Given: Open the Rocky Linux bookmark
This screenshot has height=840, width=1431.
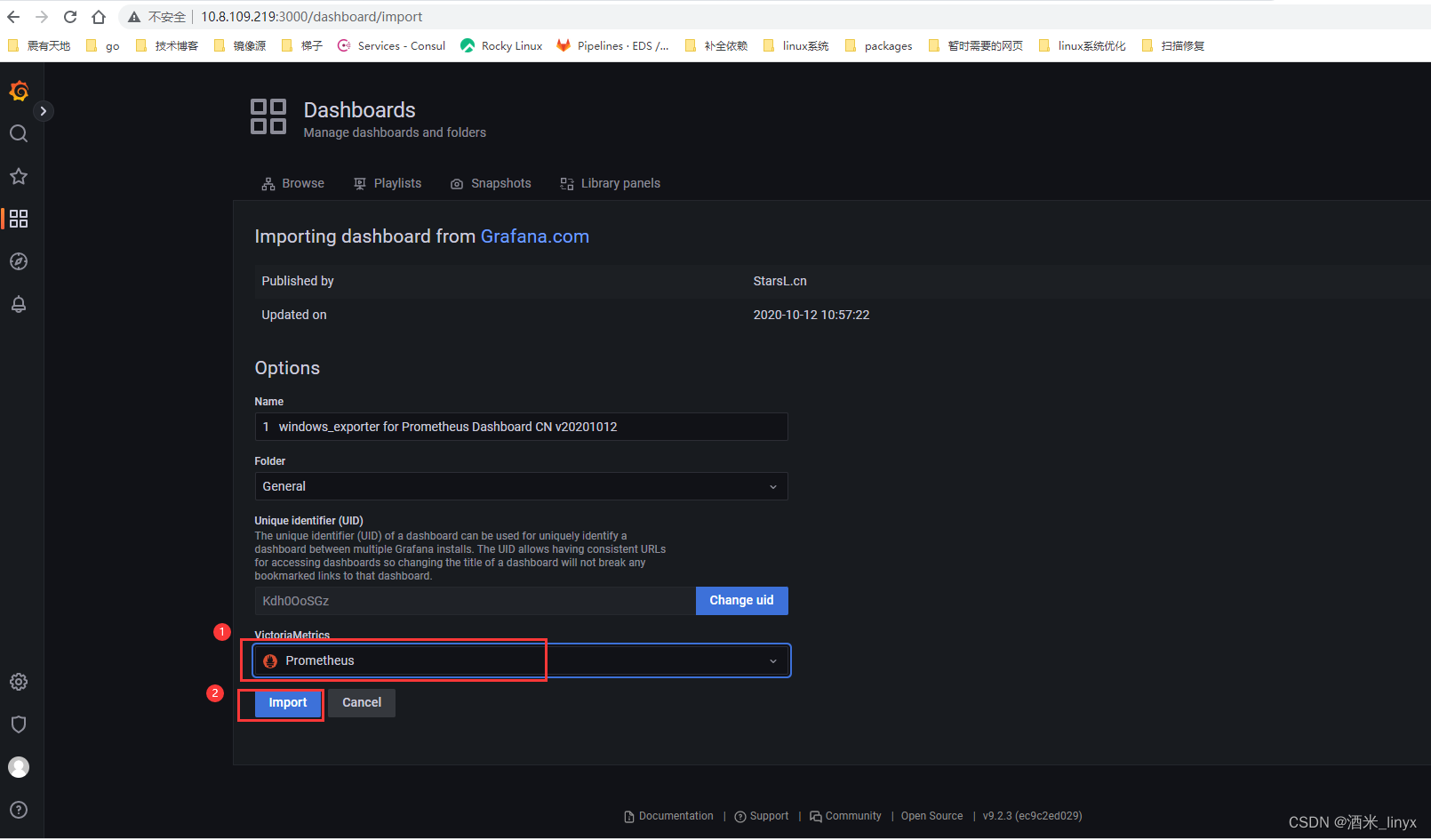Looking at the screenshot, I should coord(502,46).
